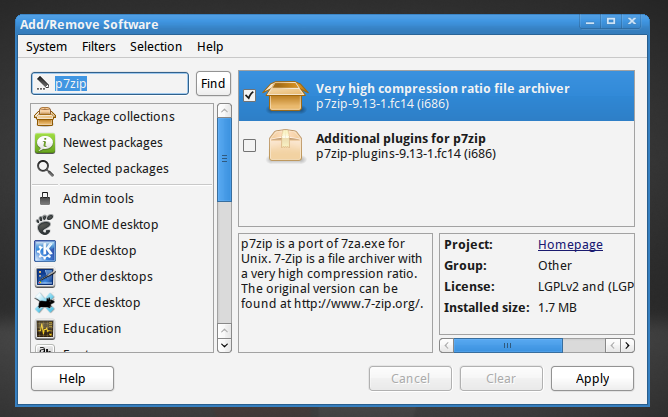Open the Selection menu
Viewport: 668px width, 417px height.
156,46
